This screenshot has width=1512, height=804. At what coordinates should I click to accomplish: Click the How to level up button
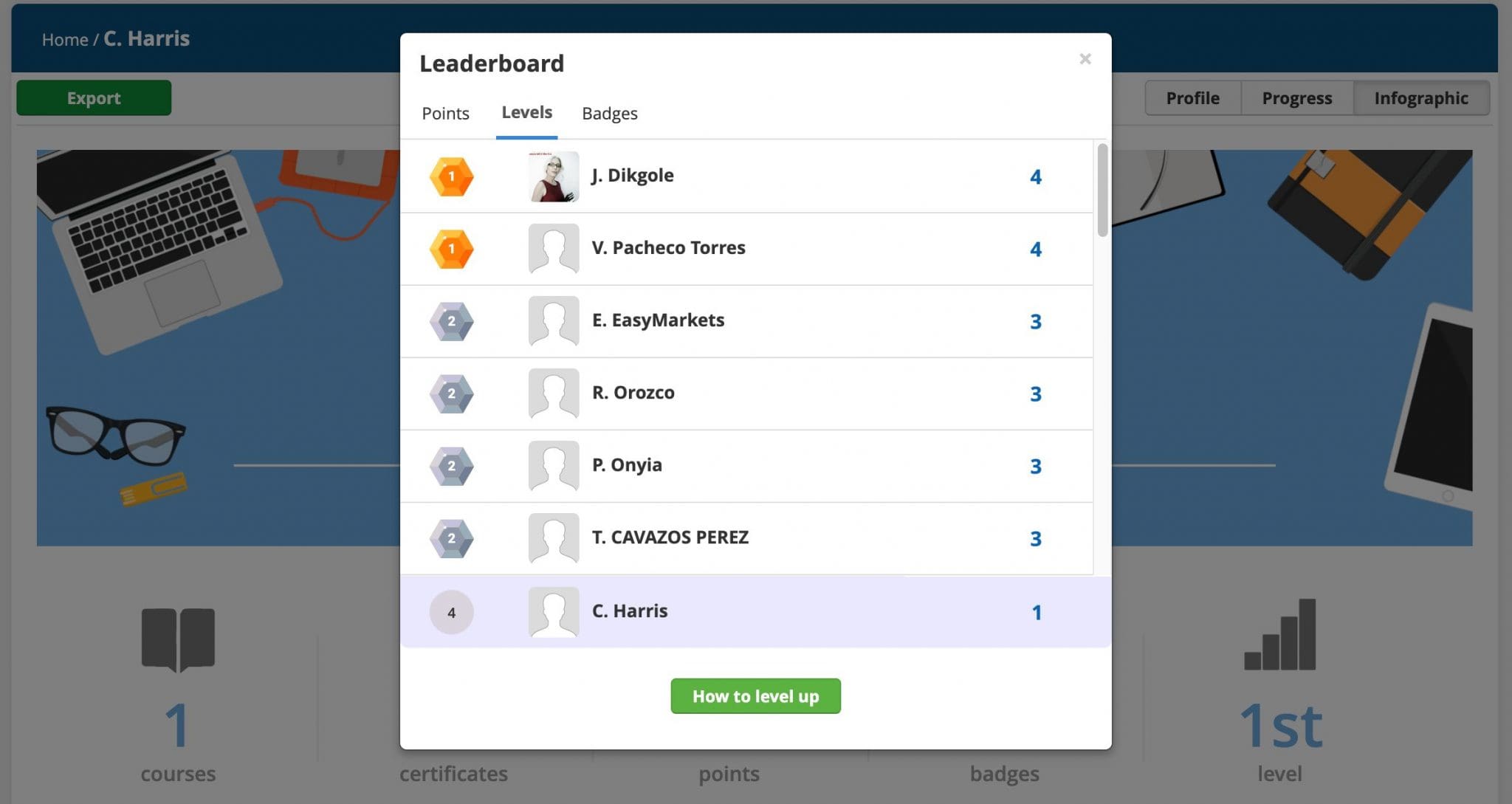[756, 695]
